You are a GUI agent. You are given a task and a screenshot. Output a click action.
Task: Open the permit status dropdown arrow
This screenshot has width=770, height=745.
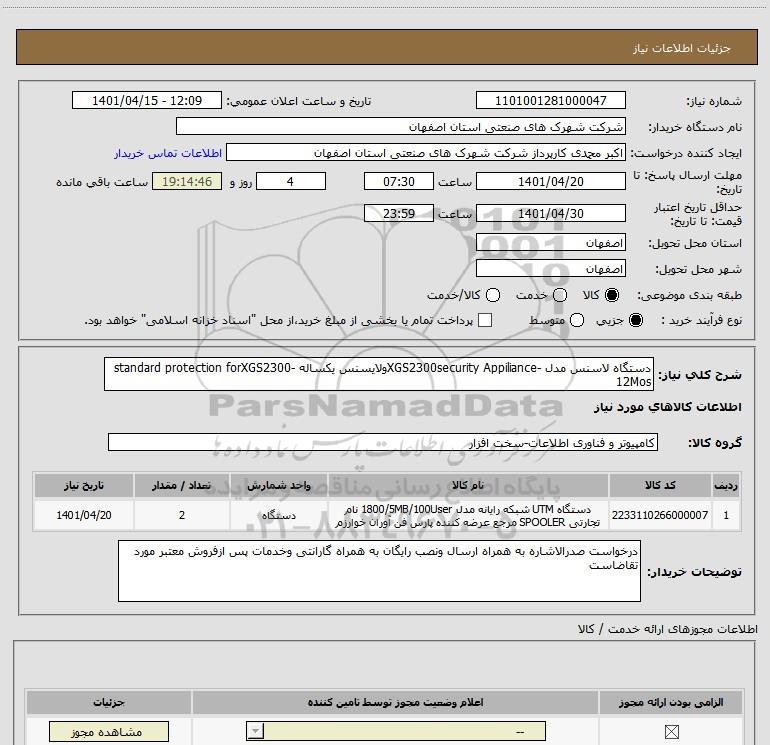click(255, 731)
